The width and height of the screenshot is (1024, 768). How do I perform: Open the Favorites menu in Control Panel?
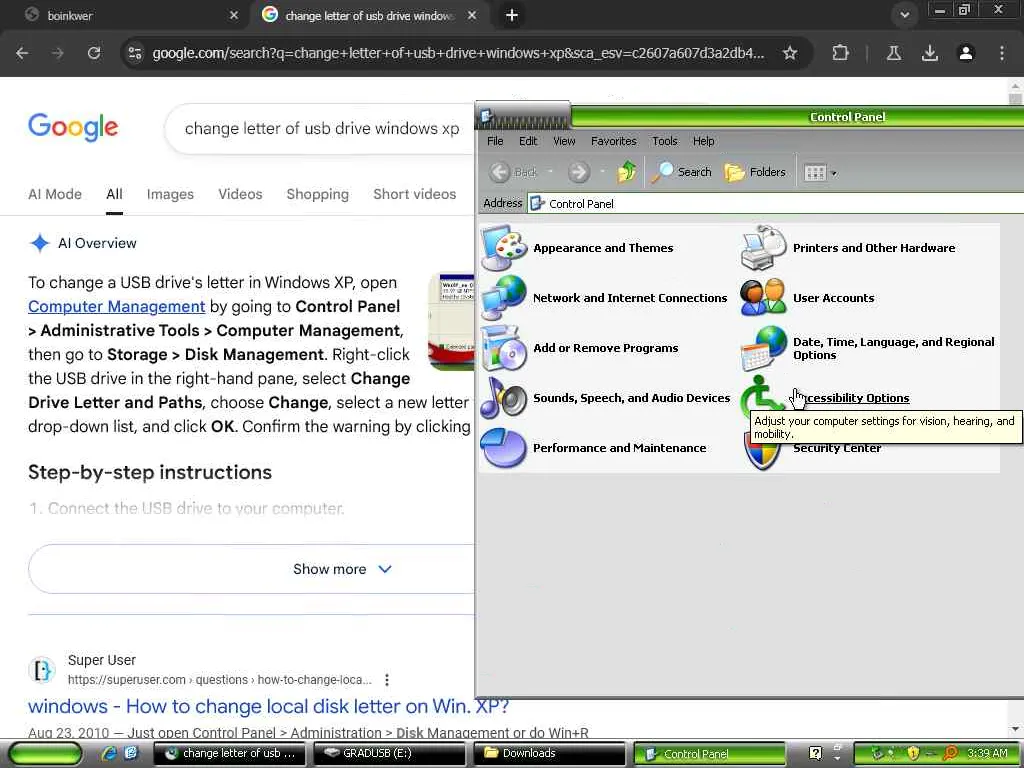coord(613,141)
